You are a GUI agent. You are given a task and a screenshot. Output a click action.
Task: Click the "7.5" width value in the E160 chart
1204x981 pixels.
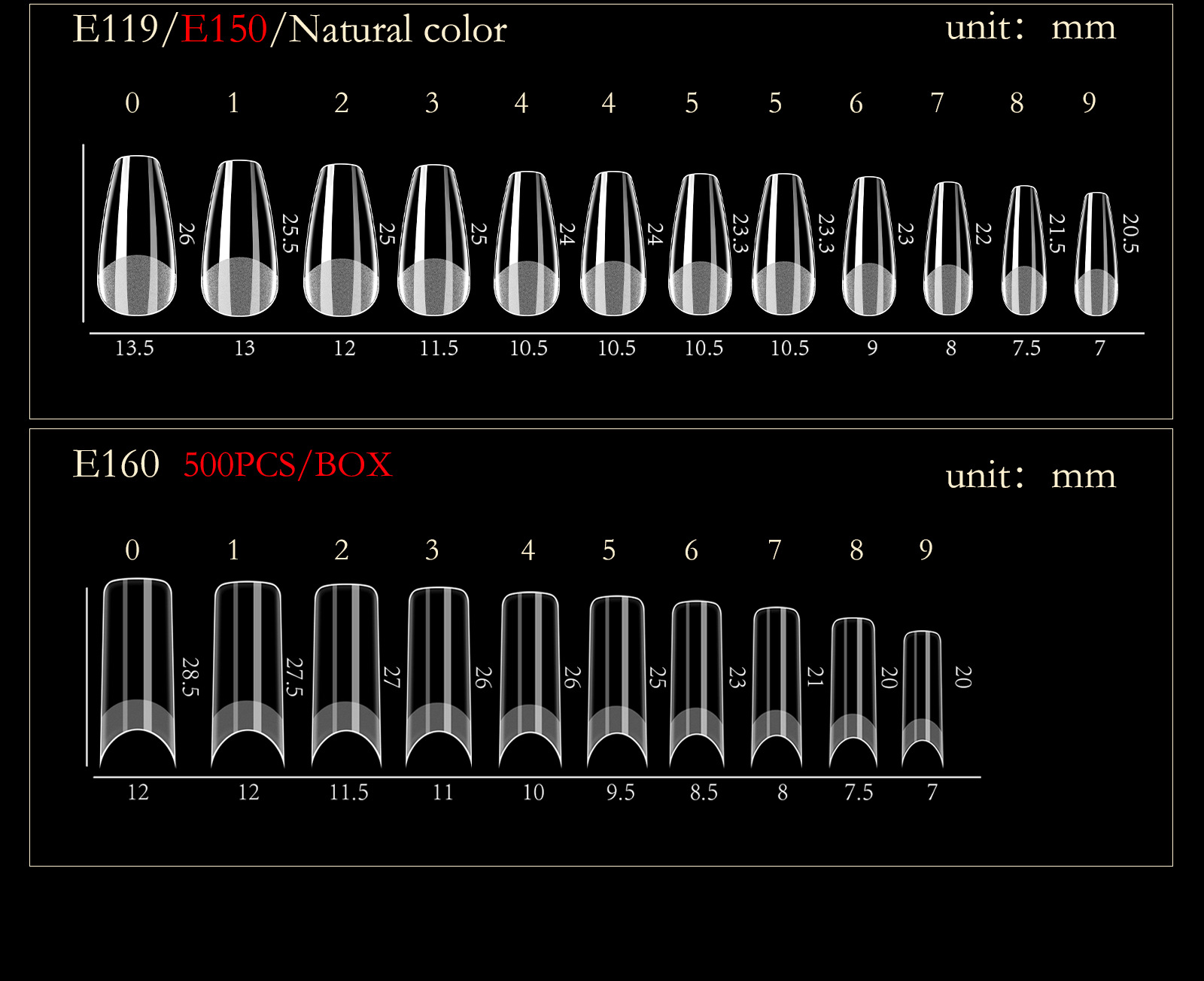point(859,792)
